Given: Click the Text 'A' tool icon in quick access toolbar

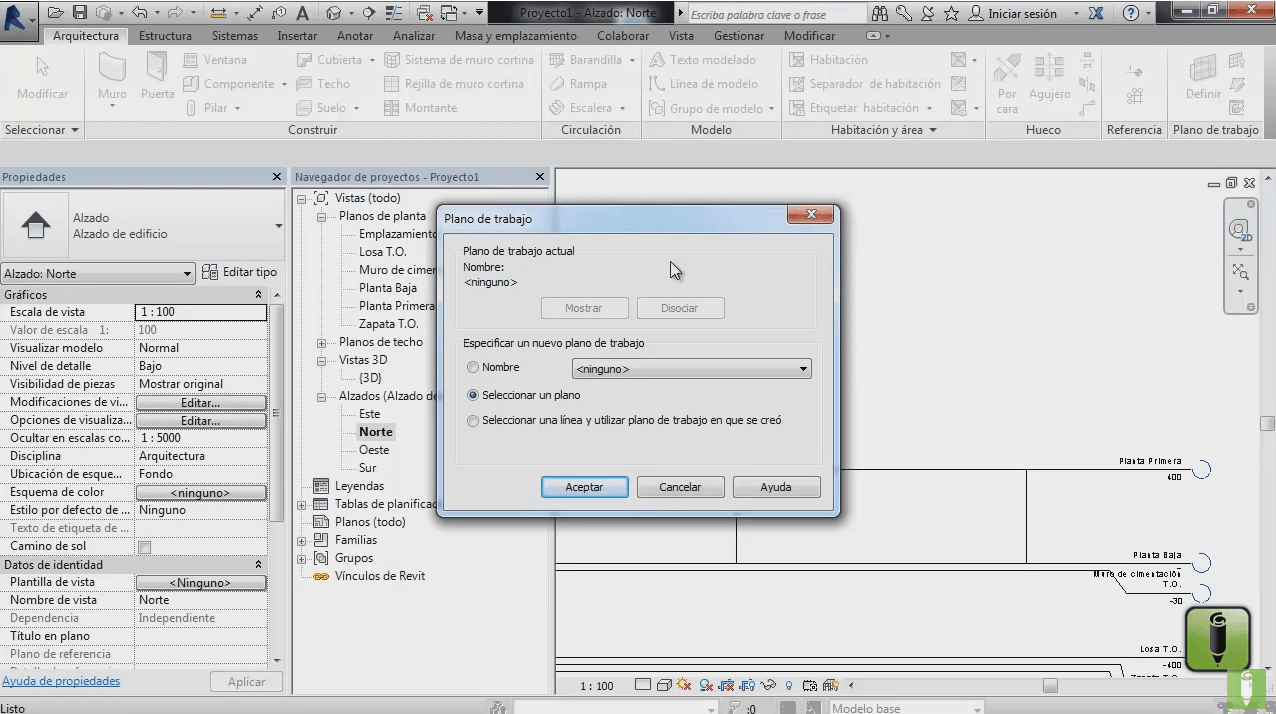Looking at the screenshot, I should 302,13.
